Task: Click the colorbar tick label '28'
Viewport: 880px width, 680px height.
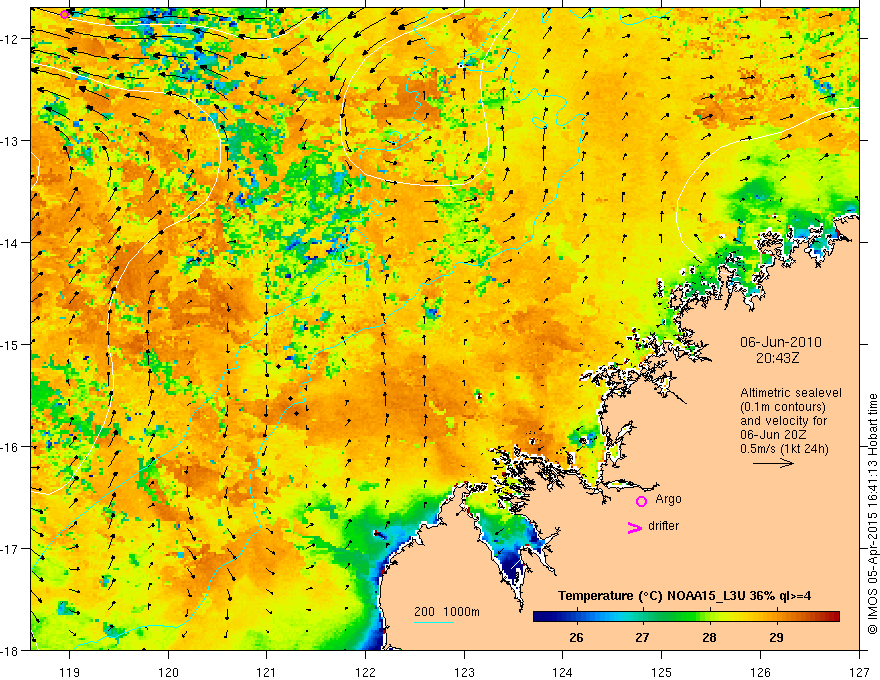Action: point(709,637)
